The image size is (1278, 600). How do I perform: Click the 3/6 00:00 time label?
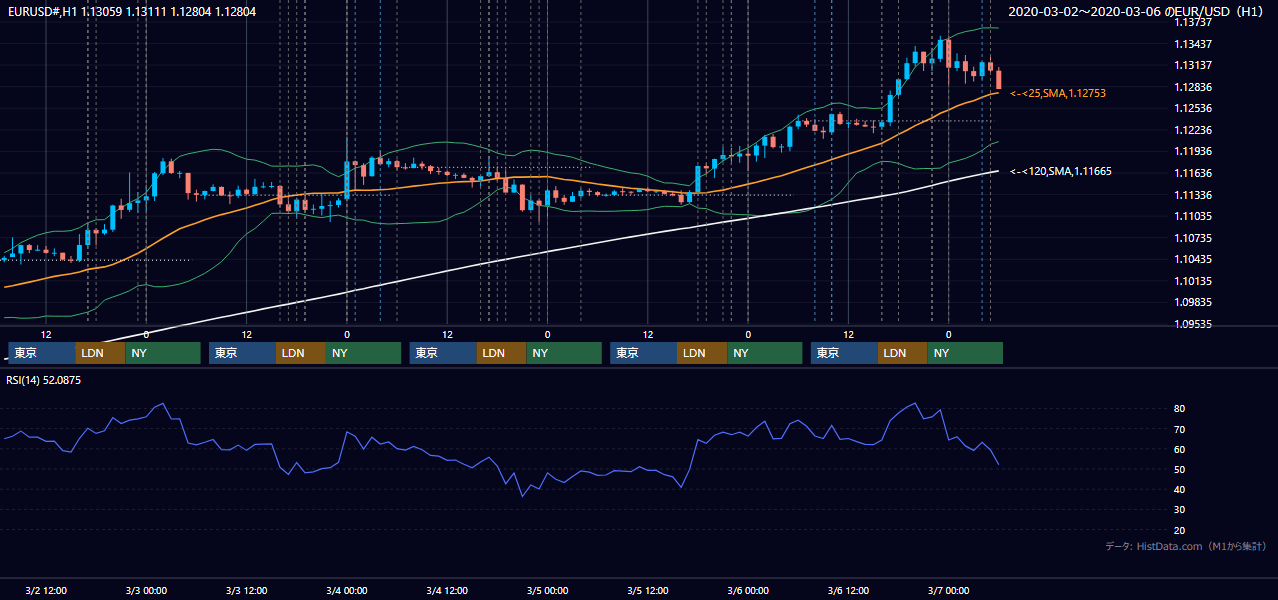point(748,591)
